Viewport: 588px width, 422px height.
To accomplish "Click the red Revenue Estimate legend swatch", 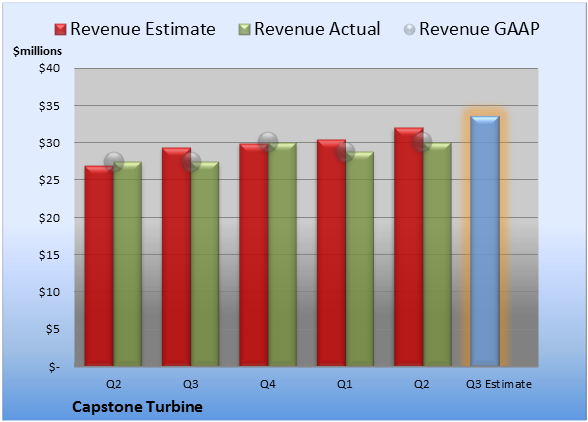I will click(x=60, y=29).
